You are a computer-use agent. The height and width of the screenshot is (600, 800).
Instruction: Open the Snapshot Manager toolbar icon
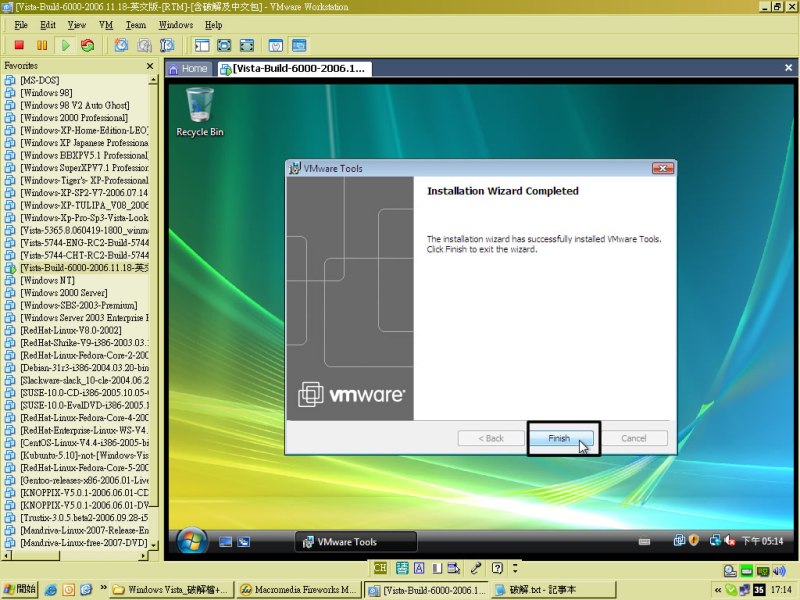tap(167, 45)
